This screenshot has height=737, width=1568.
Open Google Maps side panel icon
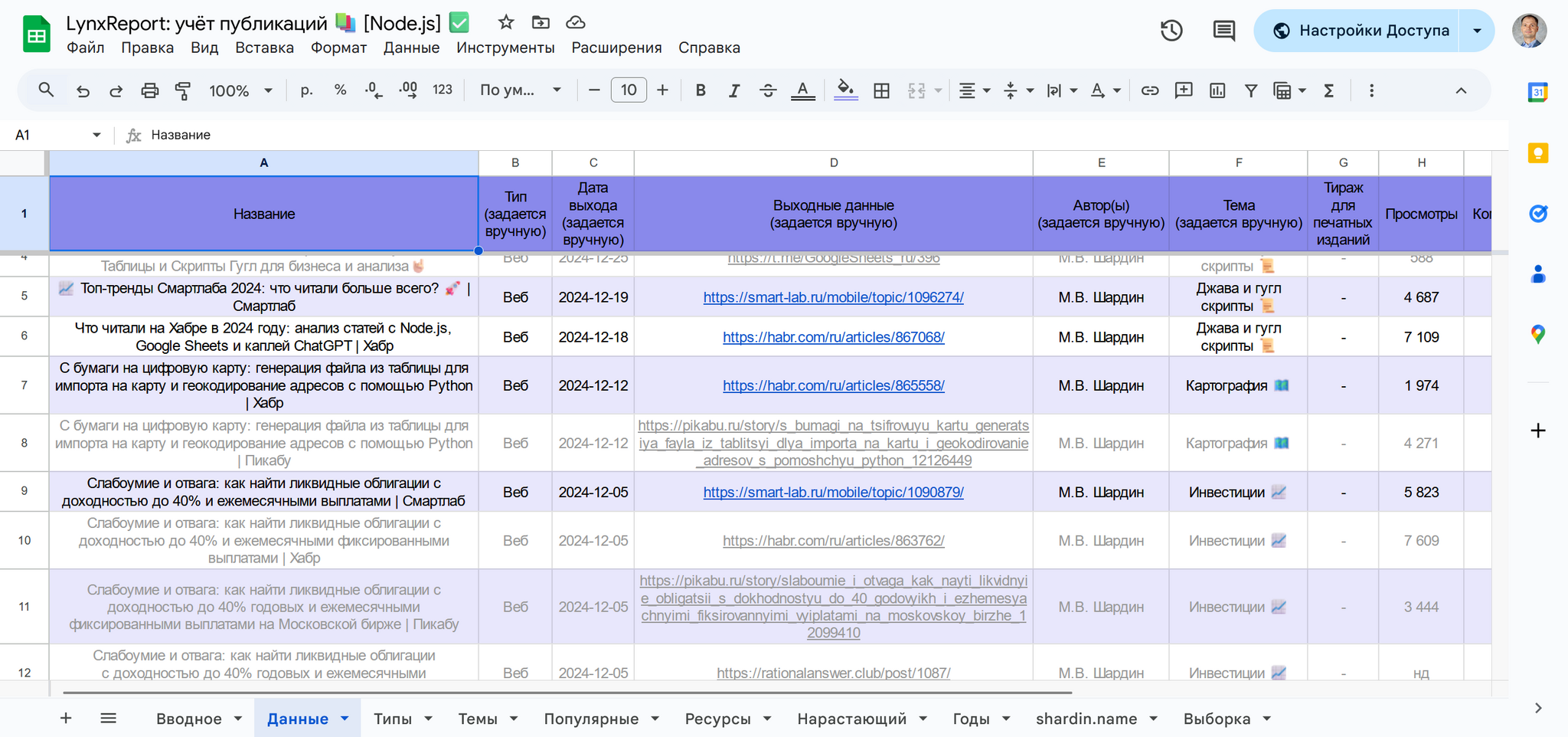(x=1537, y=334)
